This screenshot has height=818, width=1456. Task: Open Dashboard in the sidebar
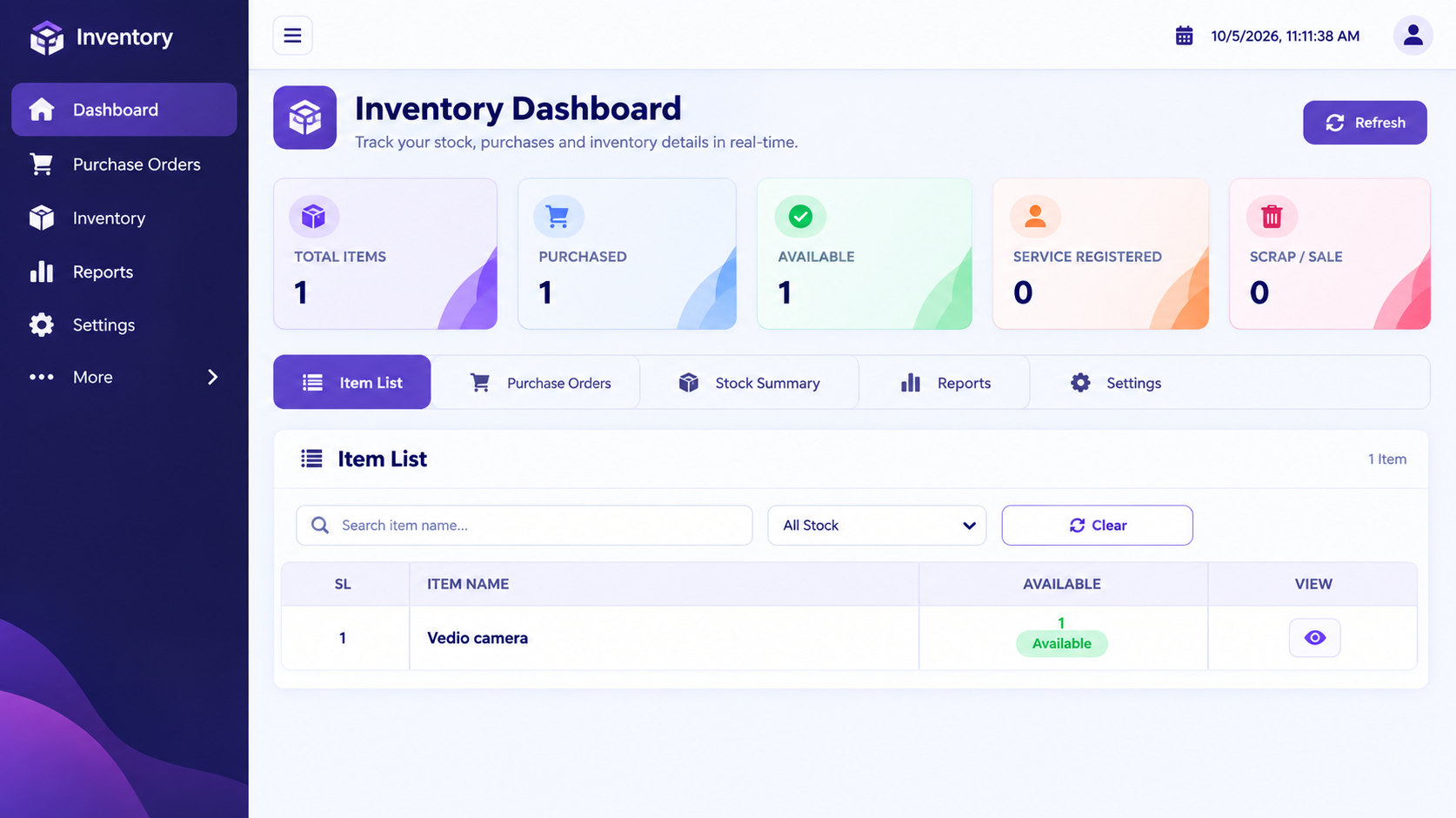tap(124, 110)
